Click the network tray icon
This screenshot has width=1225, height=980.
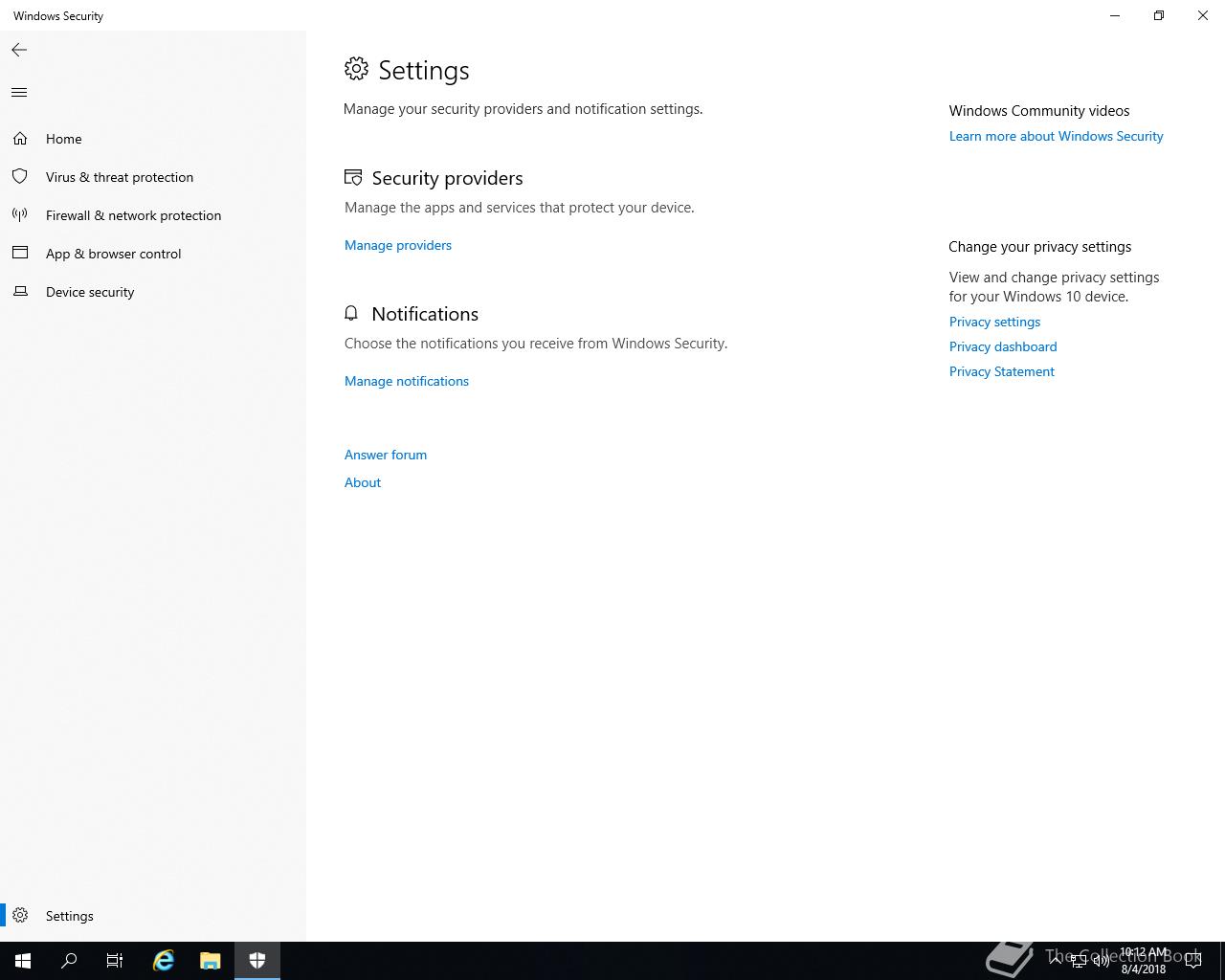pos(1078,961)
